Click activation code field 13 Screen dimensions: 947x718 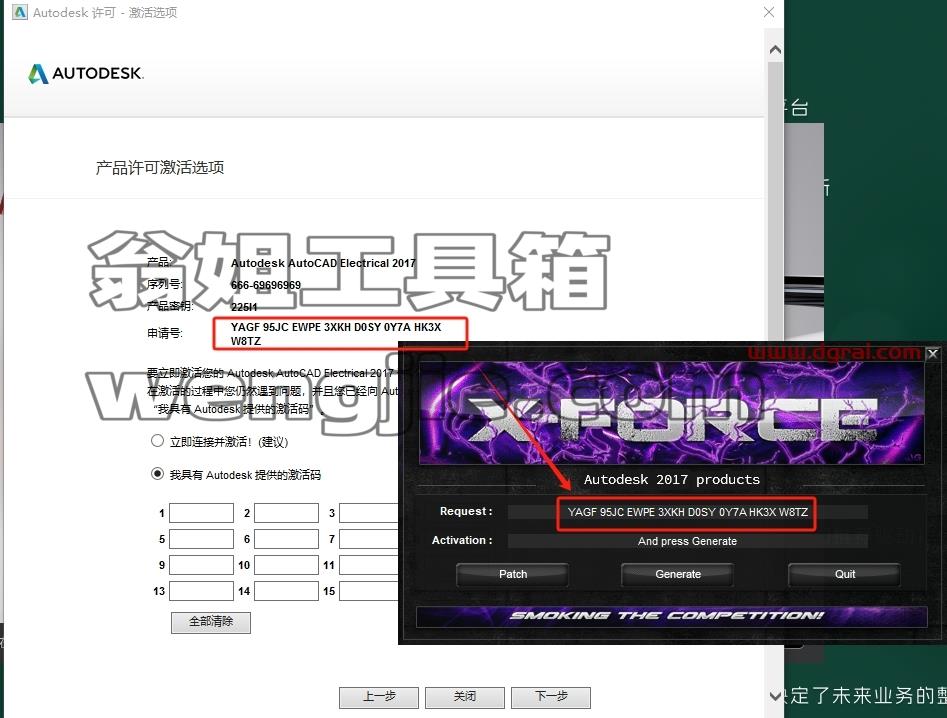[201, 591]
